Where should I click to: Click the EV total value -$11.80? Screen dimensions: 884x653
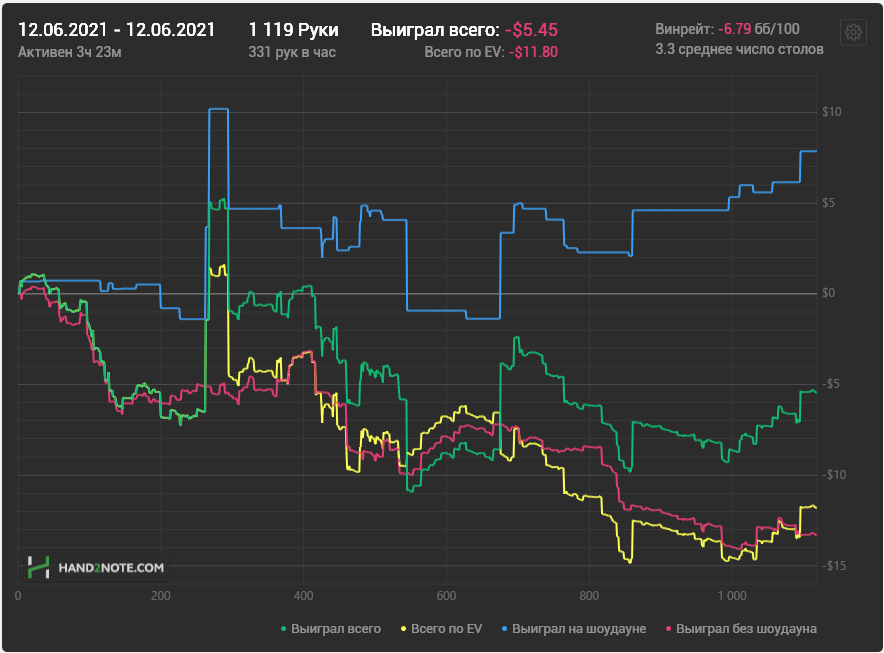[533, 52]
